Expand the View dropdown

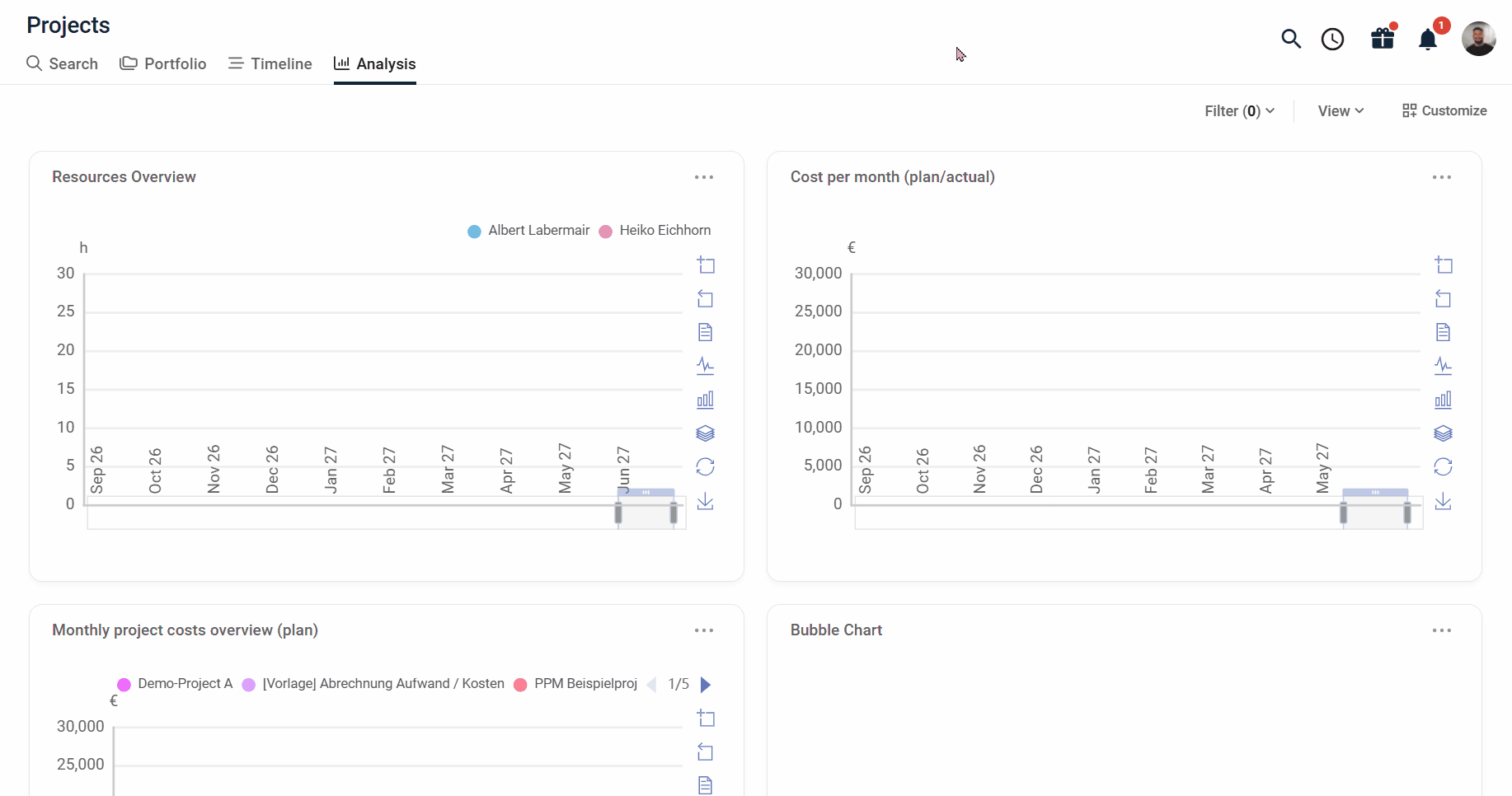(x=1341, y=110)
